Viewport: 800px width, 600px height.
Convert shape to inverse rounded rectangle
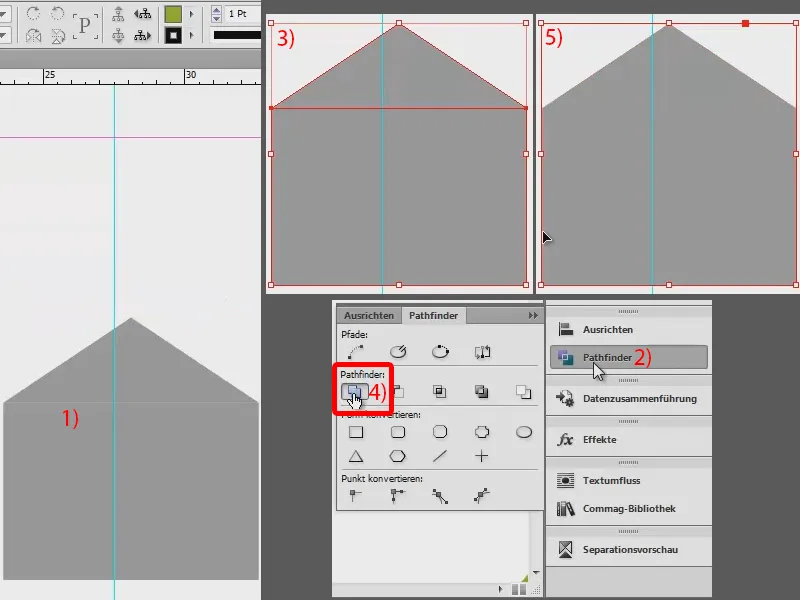(x=482, y=432)
